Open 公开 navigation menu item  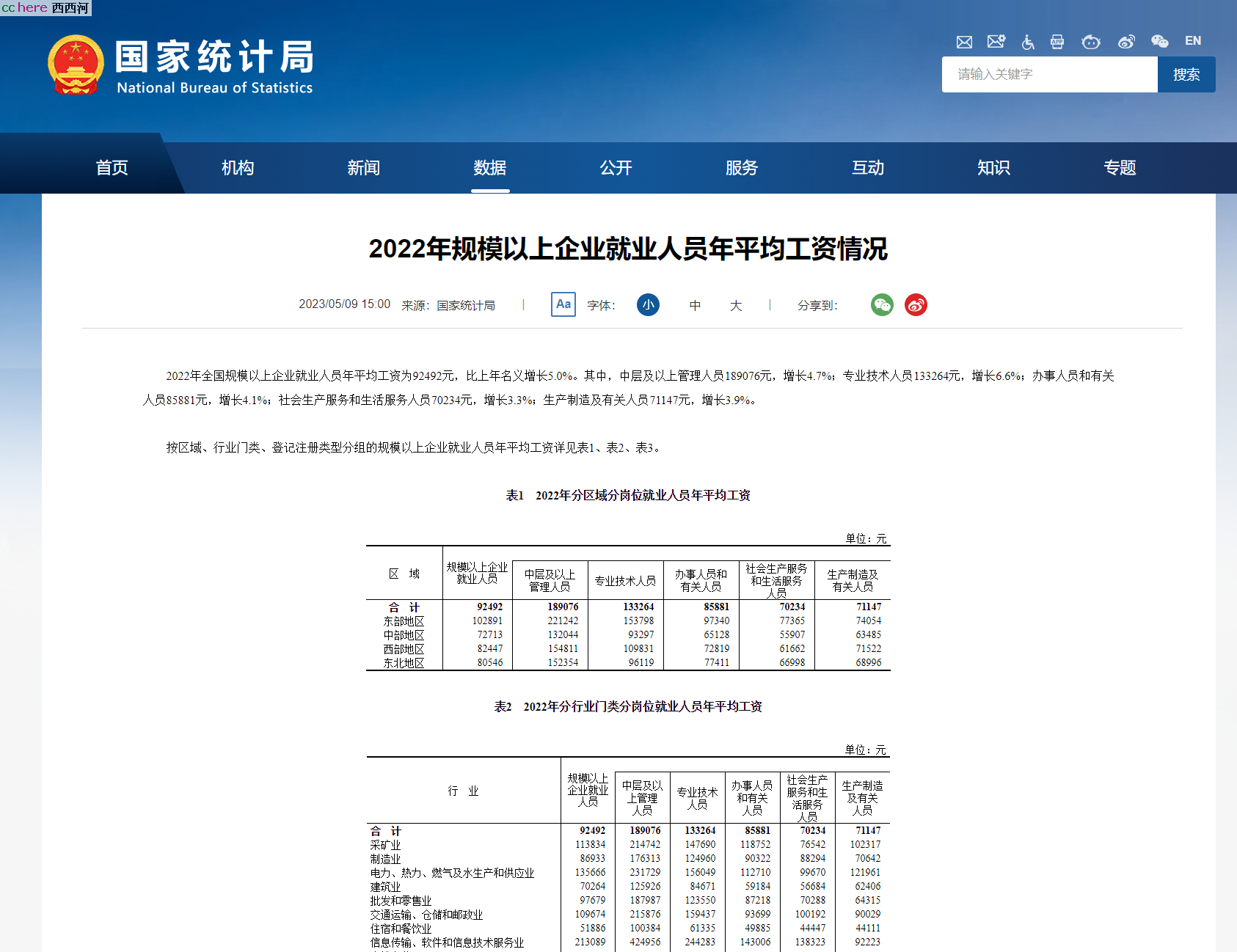tap(616, 168)
